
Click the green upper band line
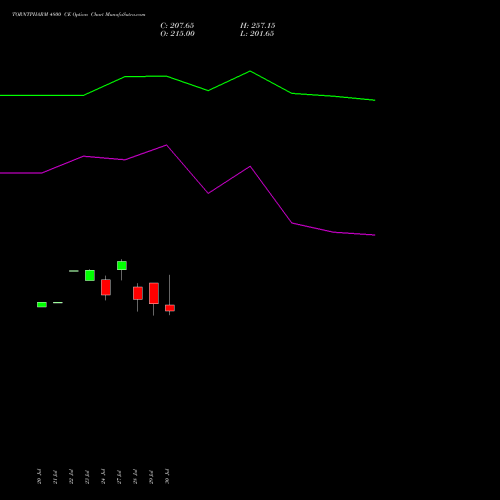click(x=187, y=84)
